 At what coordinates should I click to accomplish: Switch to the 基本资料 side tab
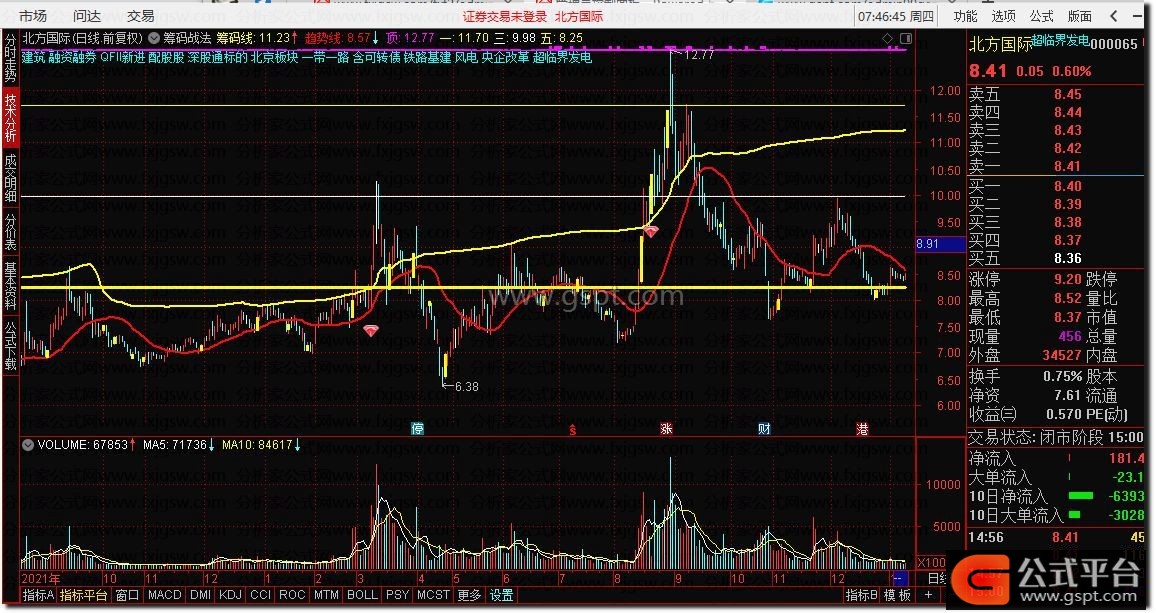[10, 286]
